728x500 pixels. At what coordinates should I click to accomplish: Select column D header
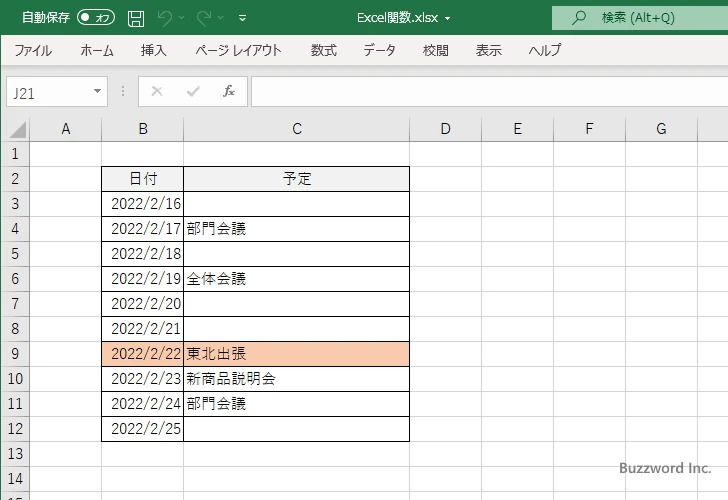[x=445, y=129]
